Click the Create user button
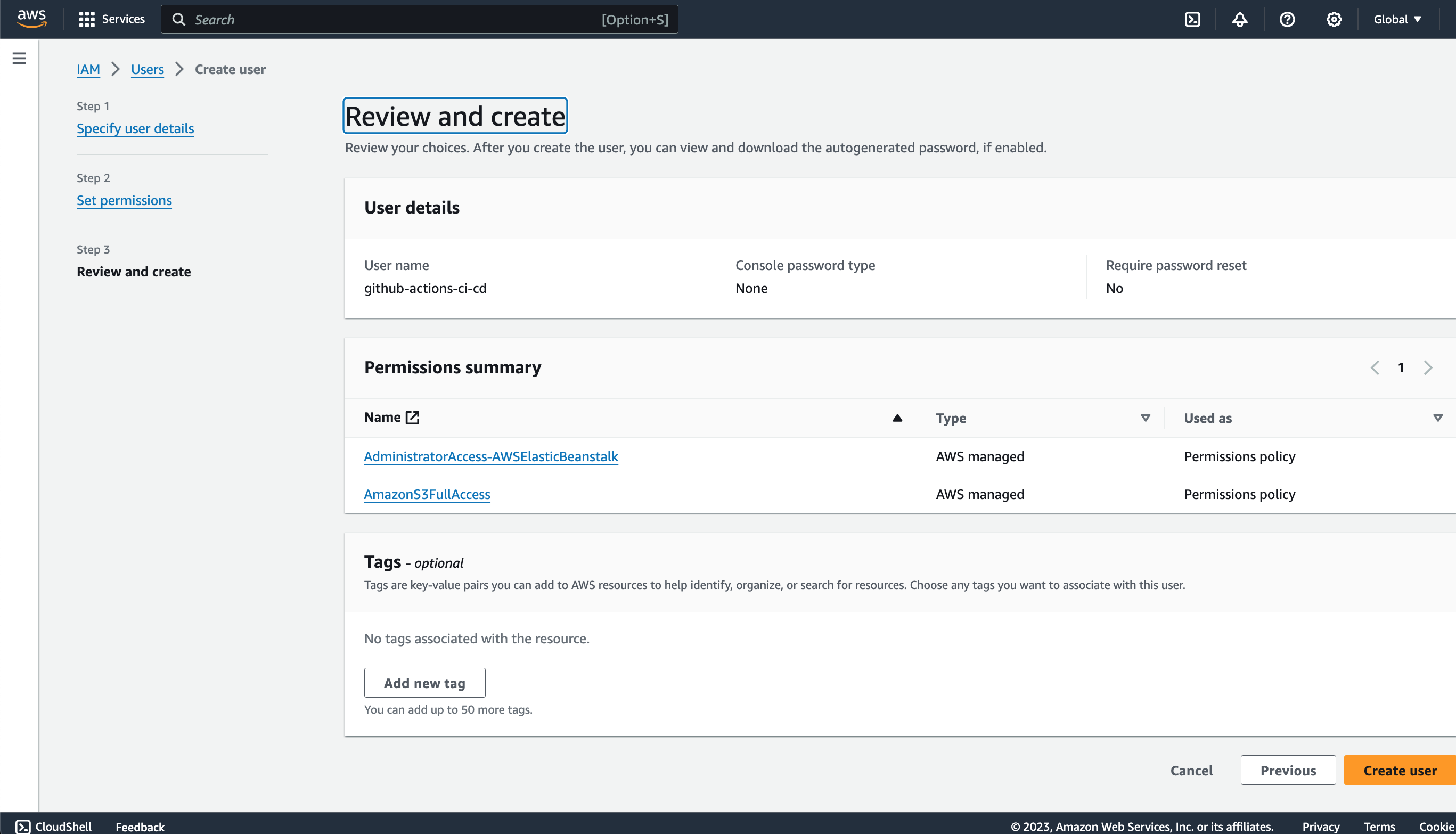 pyautogui.click(x=1400, y=771)
